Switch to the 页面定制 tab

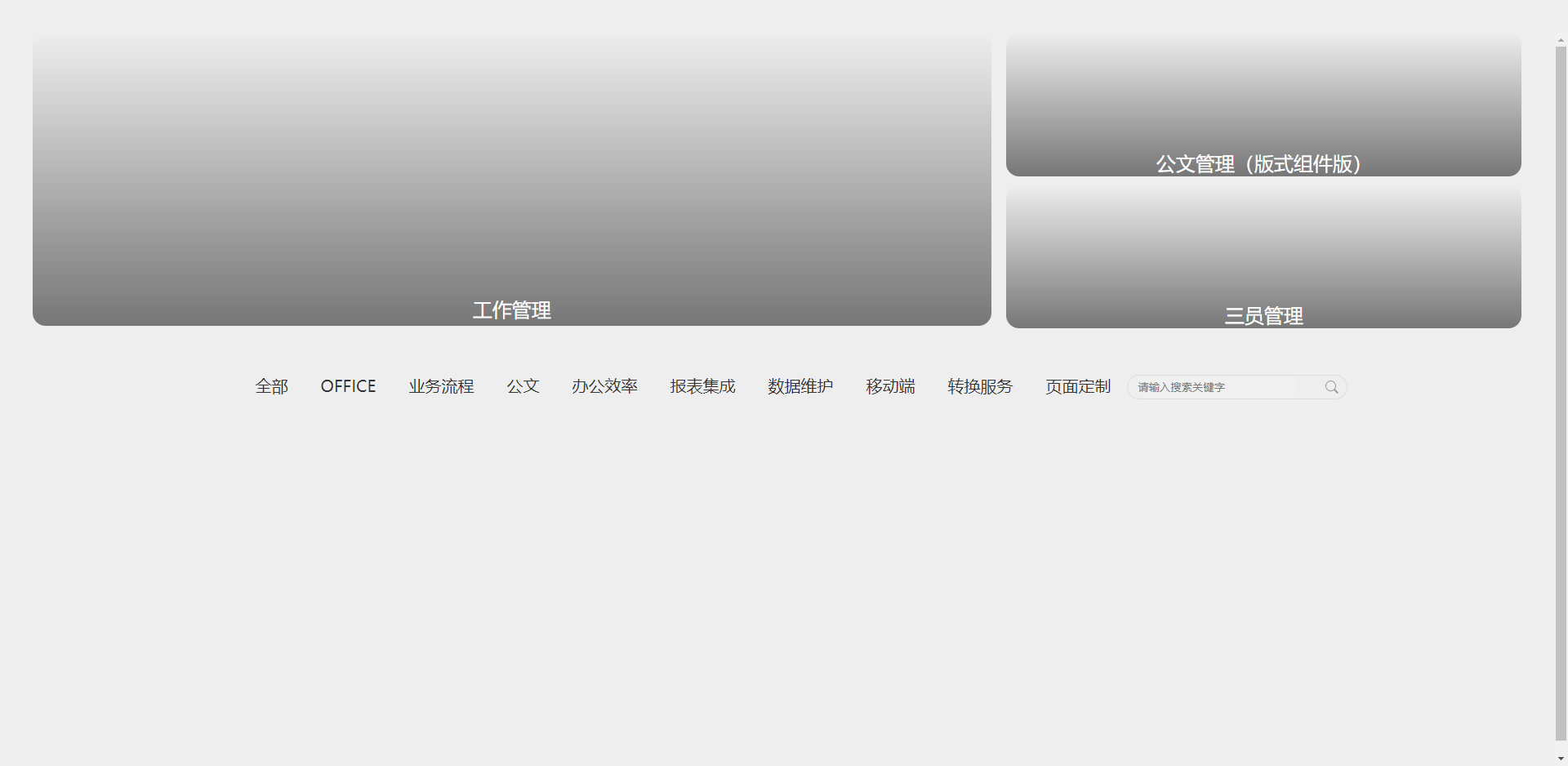[x=1078, y=386]
